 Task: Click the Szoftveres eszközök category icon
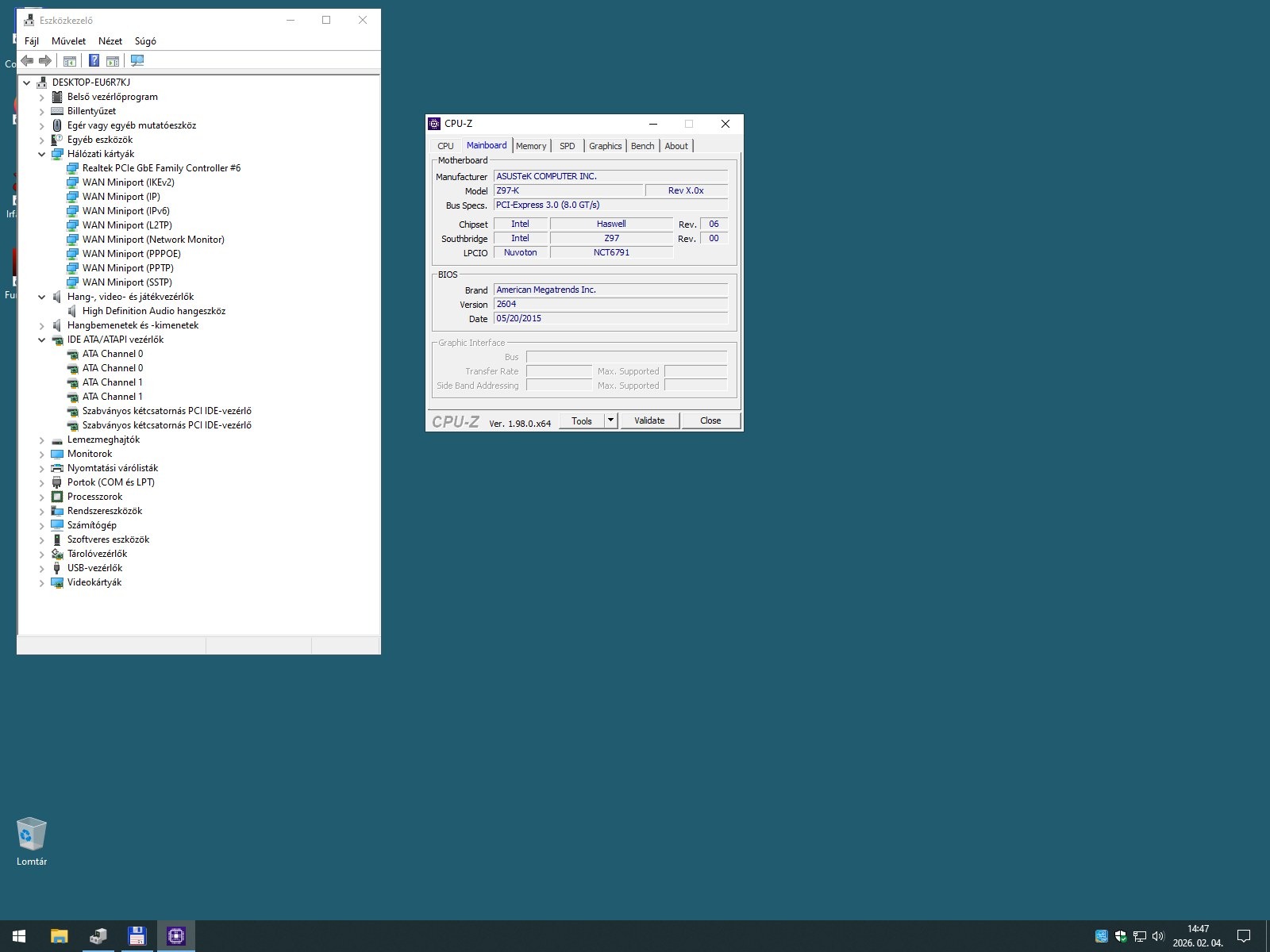click(x=57, y=539)
